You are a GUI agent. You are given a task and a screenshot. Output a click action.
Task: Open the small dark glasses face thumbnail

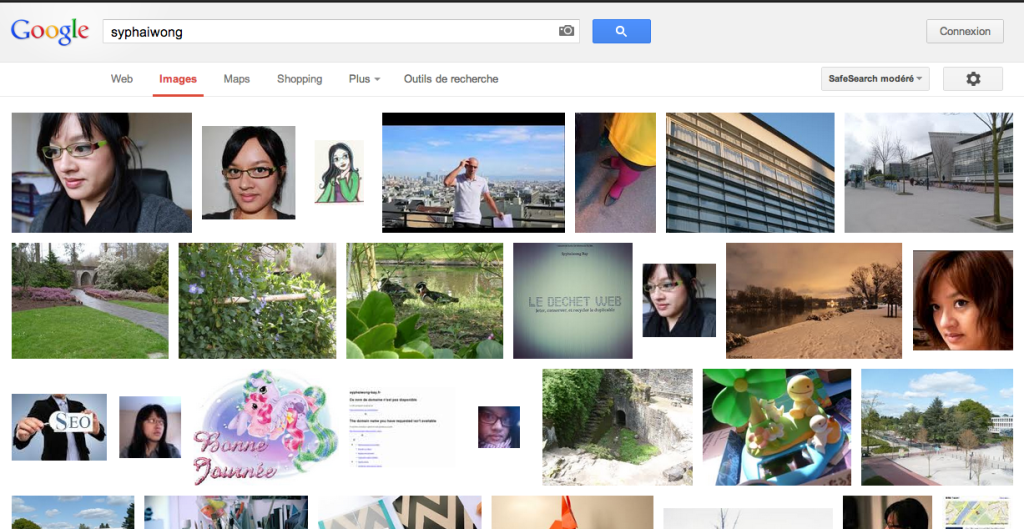(499, 427)
